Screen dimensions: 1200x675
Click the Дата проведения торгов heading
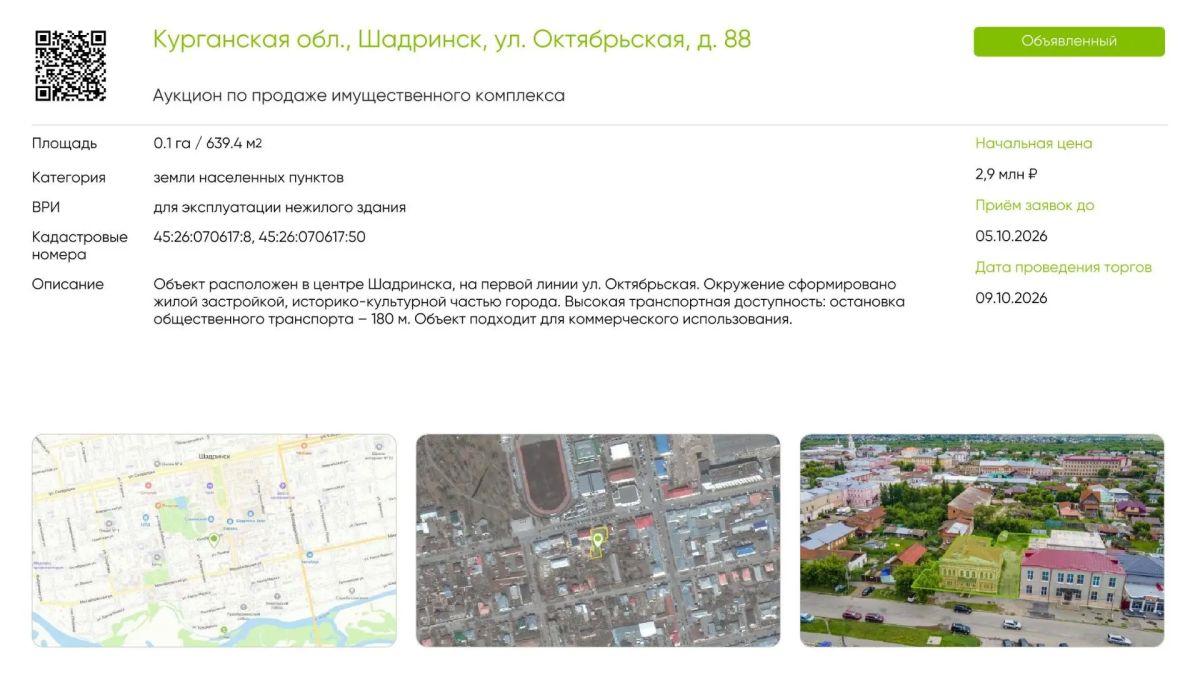tap(1063, 267)
